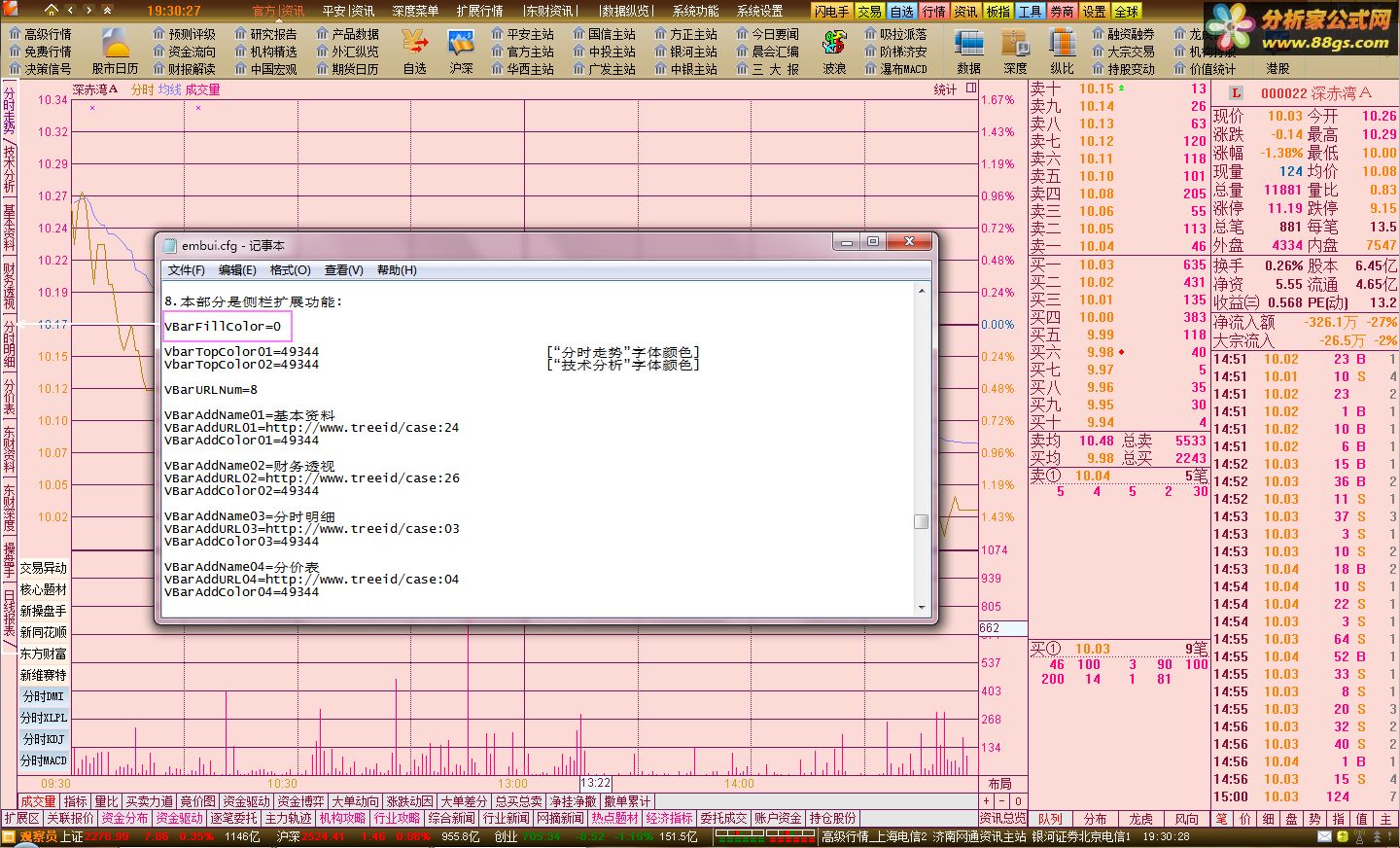Open 预测评级 toolbar item
Viewport: 1400px width, 848px height.
point(185,34)
